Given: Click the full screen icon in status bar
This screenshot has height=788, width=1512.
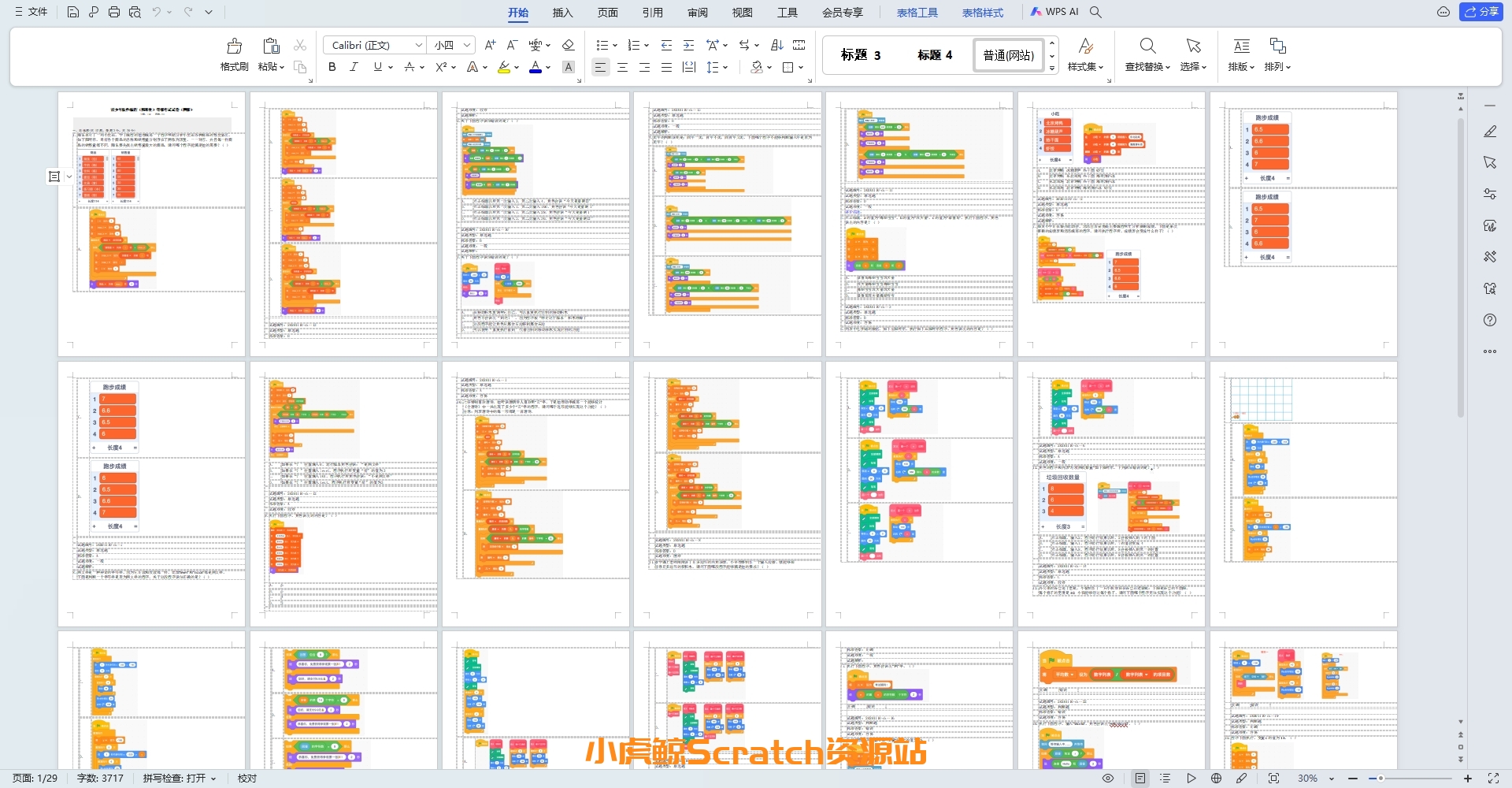Looking at the screenshot, I should pyautogui.click(x=1493, y=779).
